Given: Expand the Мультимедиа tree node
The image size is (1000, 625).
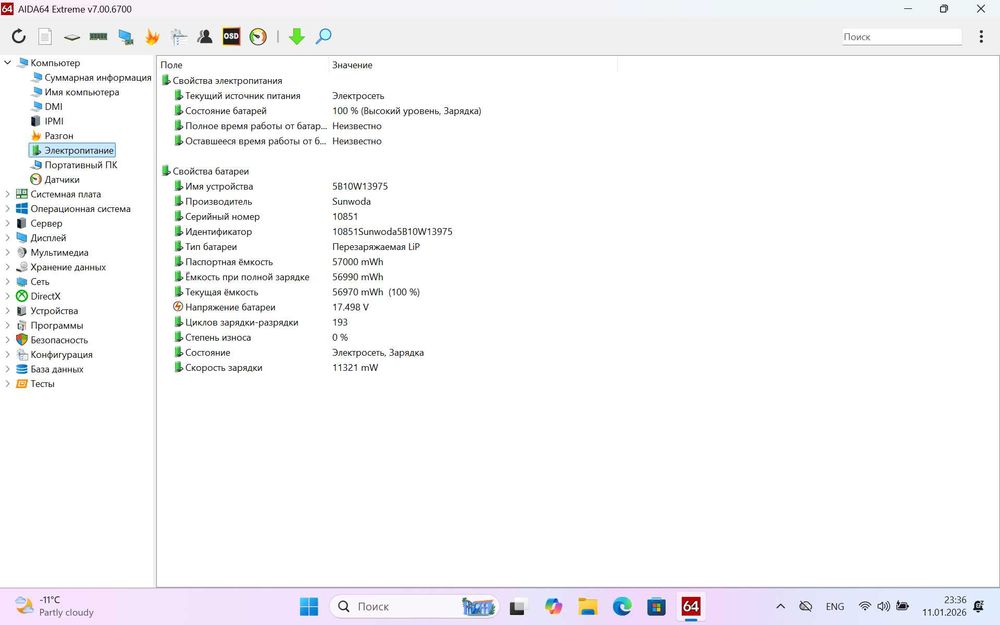Looking at the screenshot, I should click(x=8, y=253).
